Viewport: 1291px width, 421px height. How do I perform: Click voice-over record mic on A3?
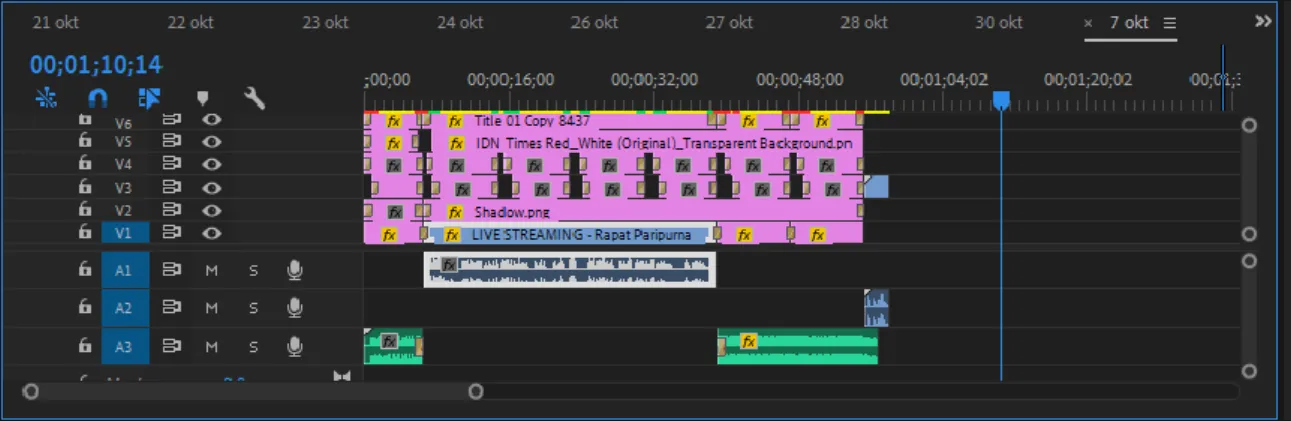294,347
